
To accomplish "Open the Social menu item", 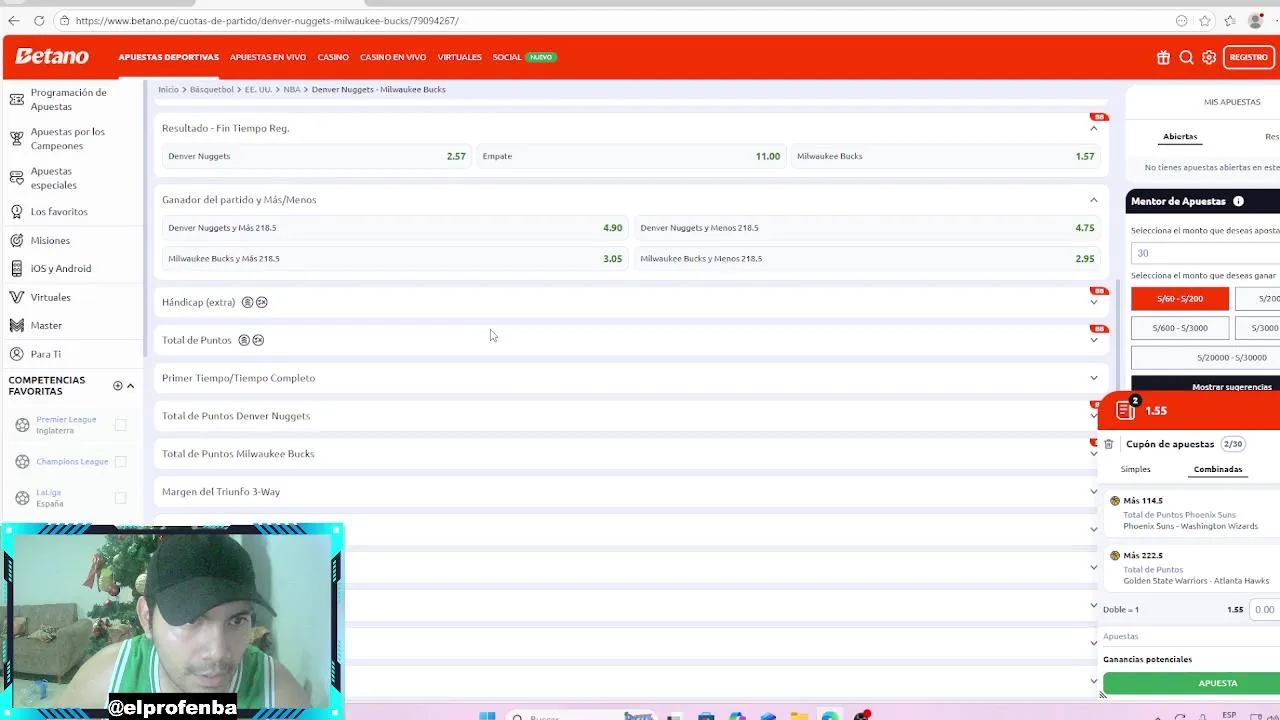I will [x=506, y=57].
